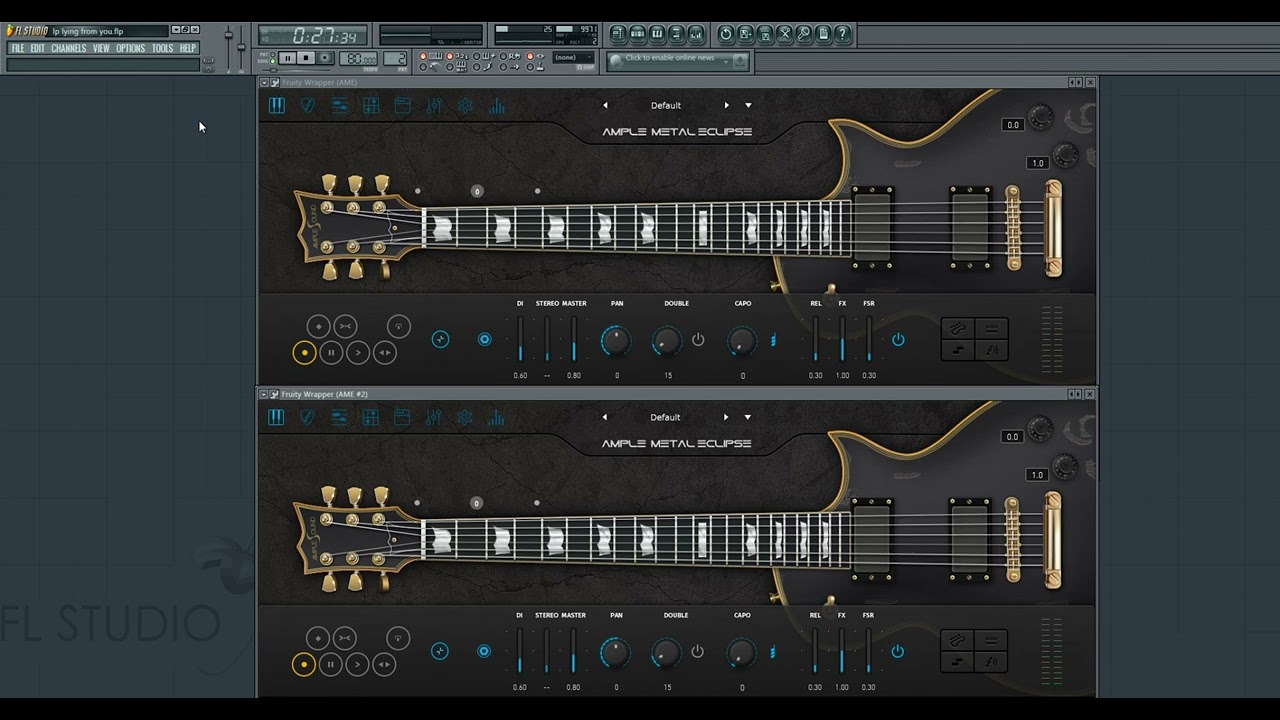The width and height of the screenshot is (1280, 720).
Task: Toggle the yellow-ringed articulation button in AME
Action: point(304,352)
